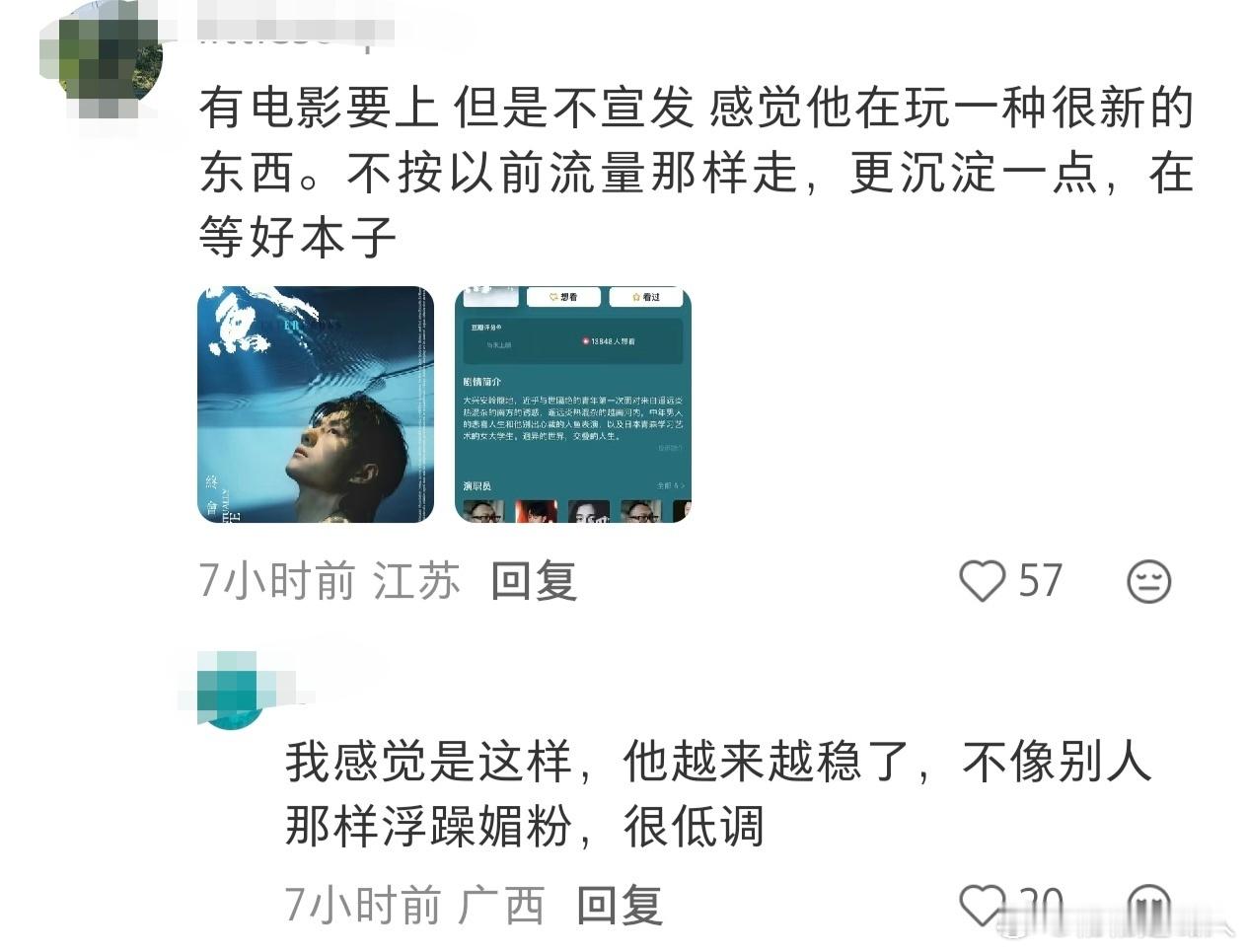Click 回复 under the Guangxi reply
The width and height of the screenshot is (1247, 952).
(x=619, y=905)
